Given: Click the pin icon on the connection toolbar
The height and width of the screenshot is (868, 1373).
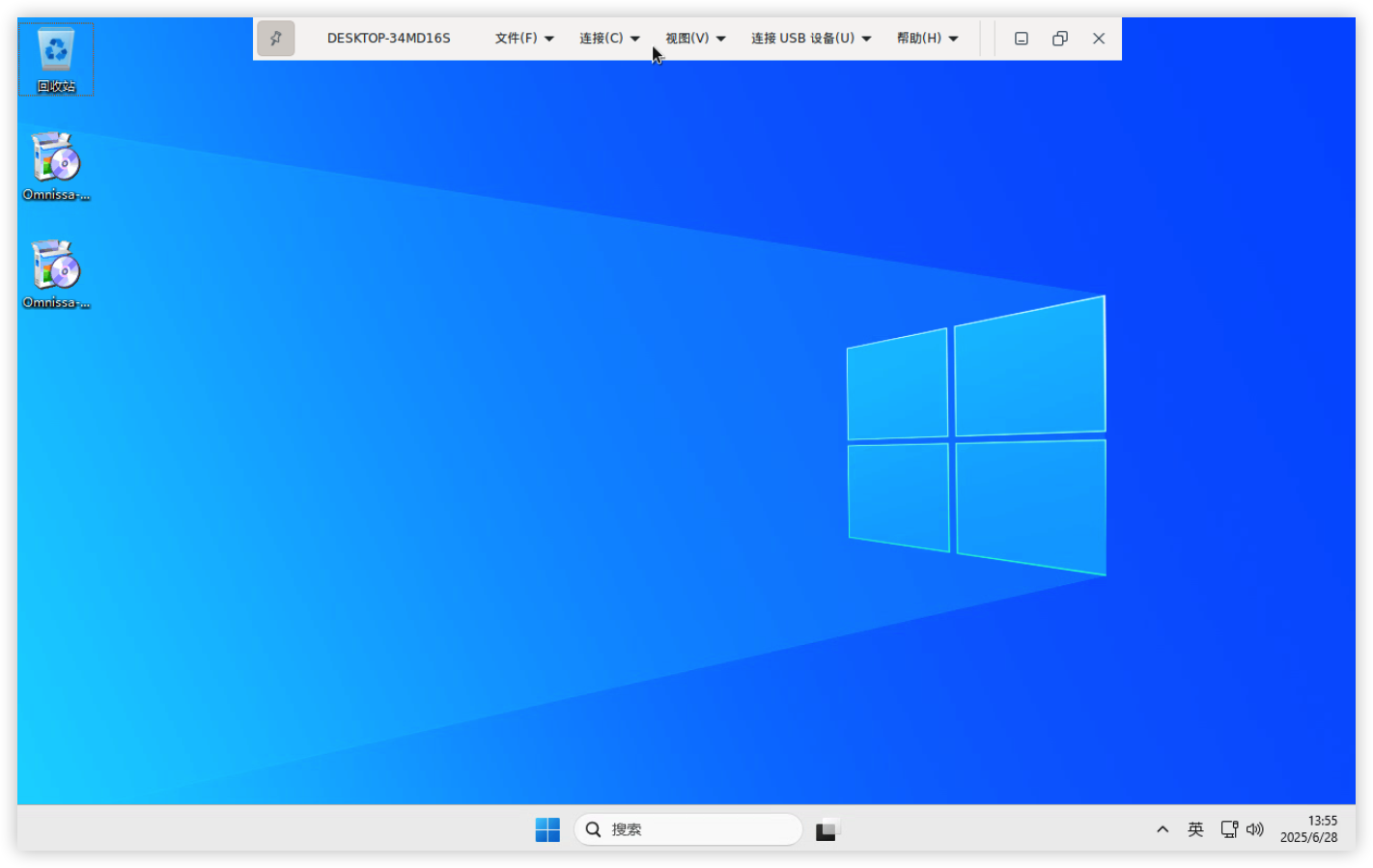Looking at the screenshot, I should tap(275, 39).
